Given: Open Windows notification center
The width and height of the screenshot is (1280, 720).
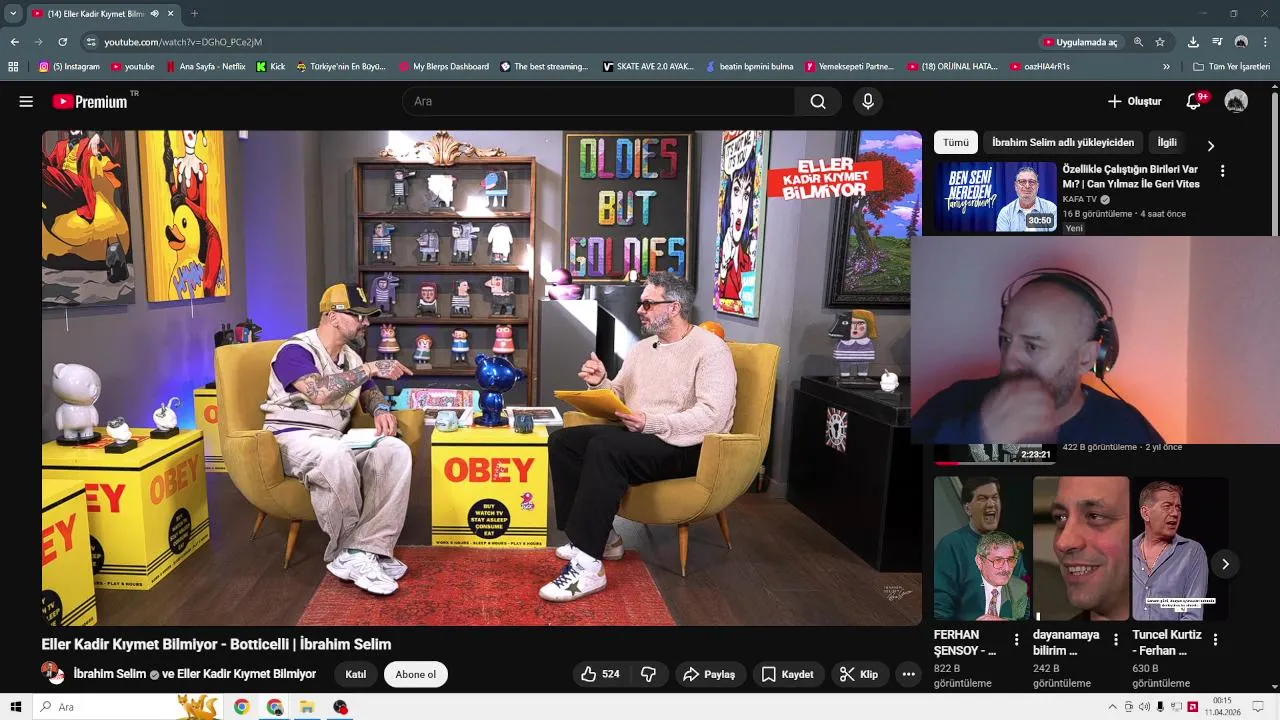Looking at the screenshot, I should pyautogui.click(x=1258, y=707).
